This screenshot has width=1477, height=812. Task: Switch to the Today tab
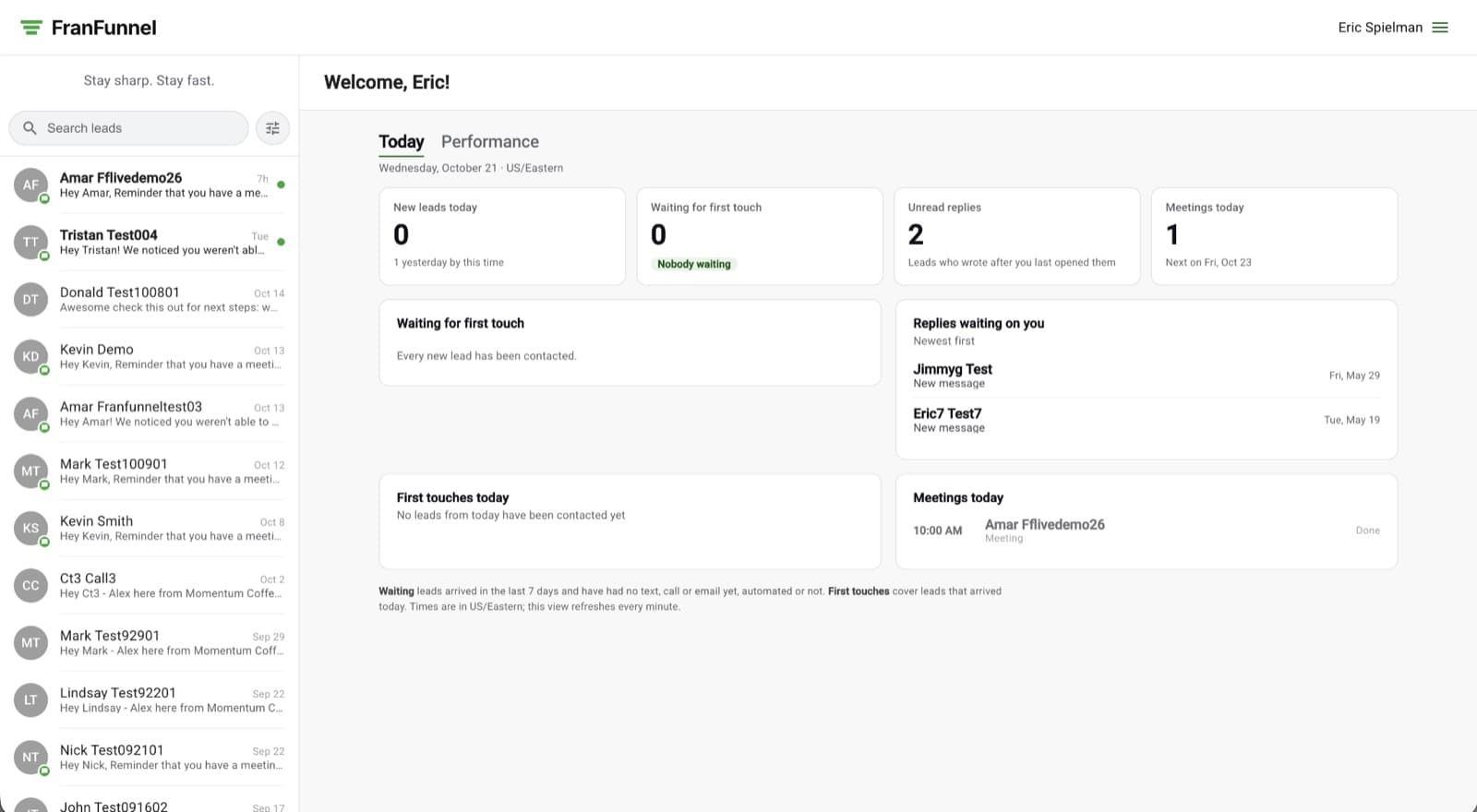click(x=402, y=141)
